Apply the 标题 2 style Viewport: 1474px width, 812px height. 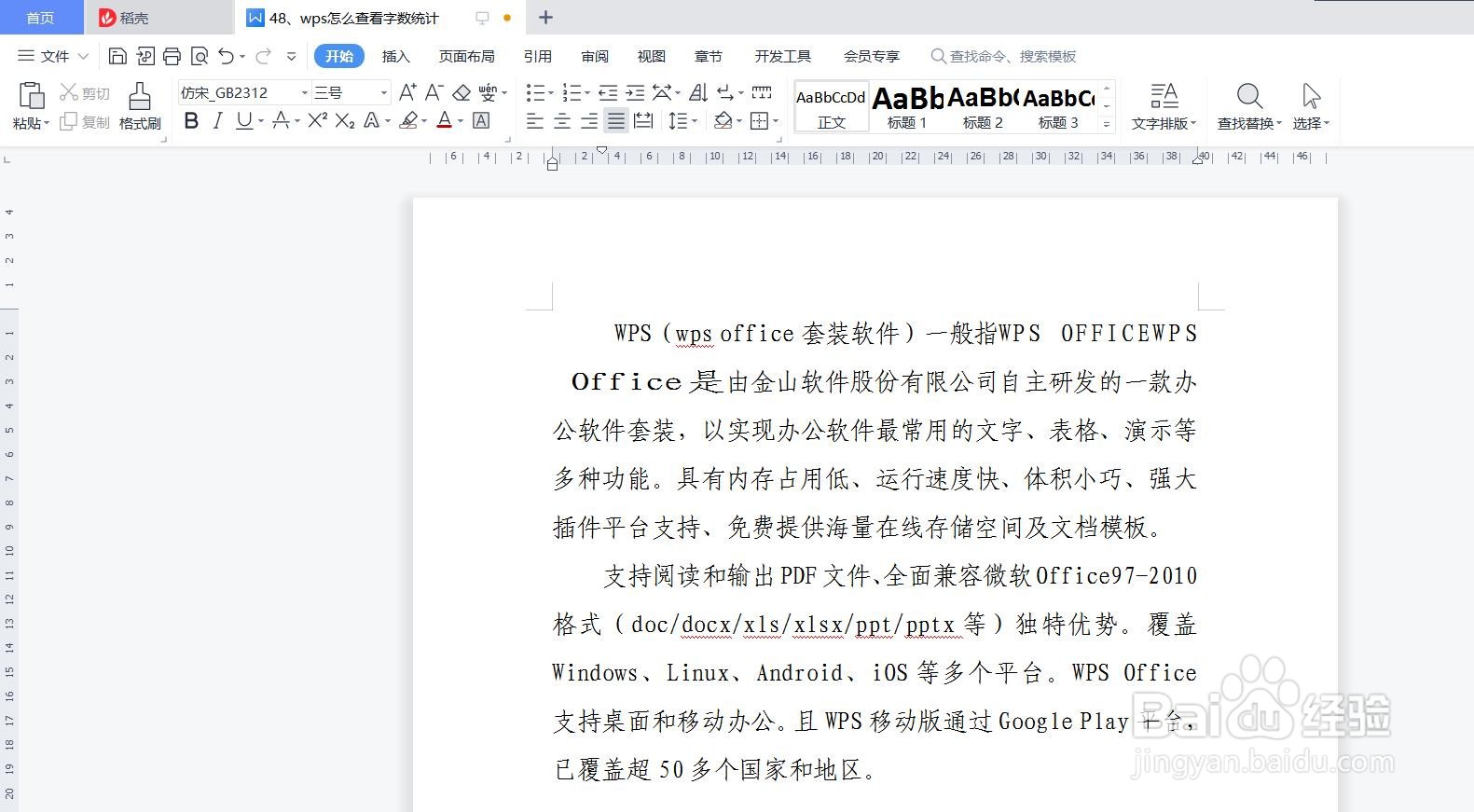(983, 107)
